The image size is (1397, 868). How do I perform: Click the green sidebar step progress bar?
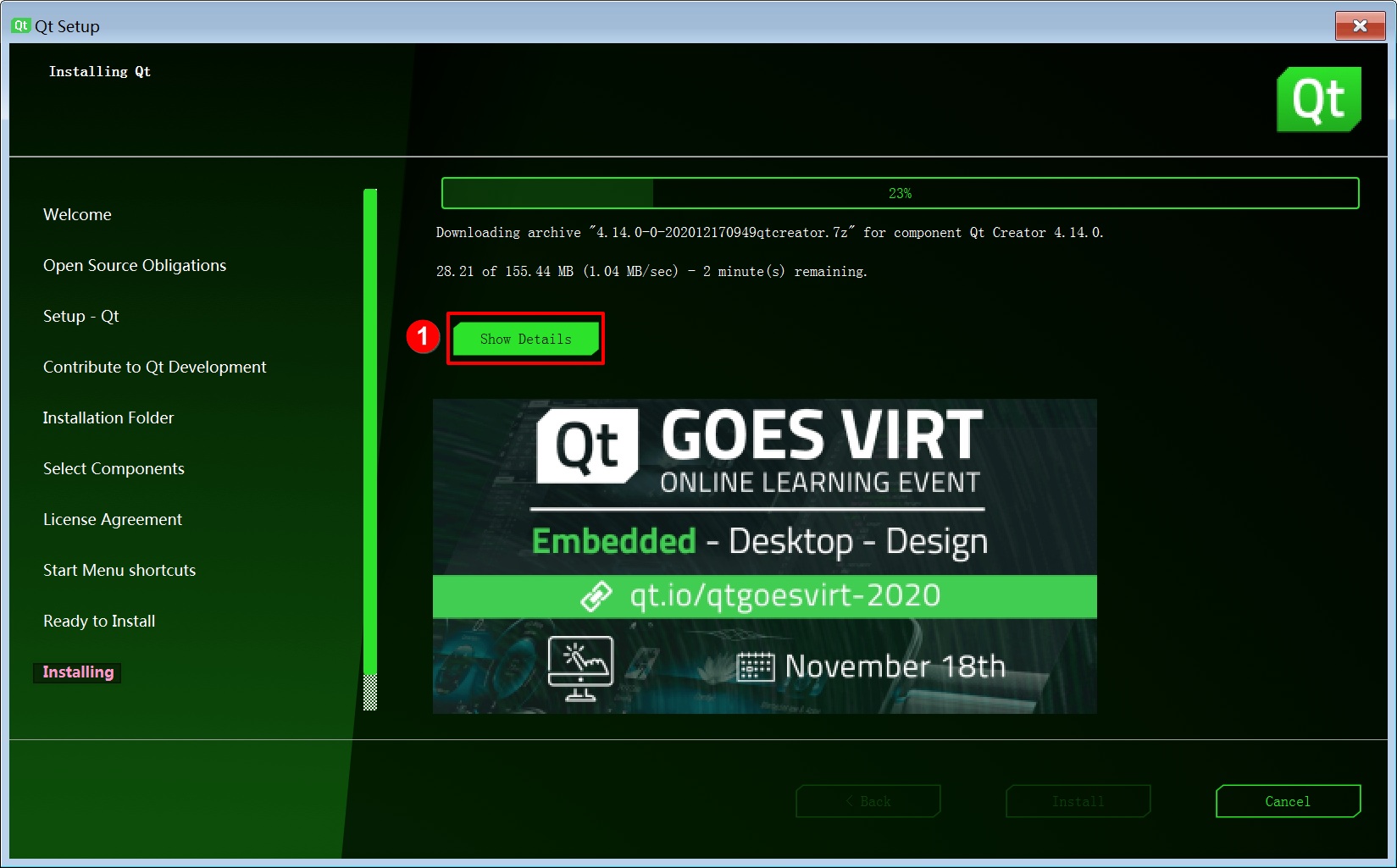tap(370, 449)
